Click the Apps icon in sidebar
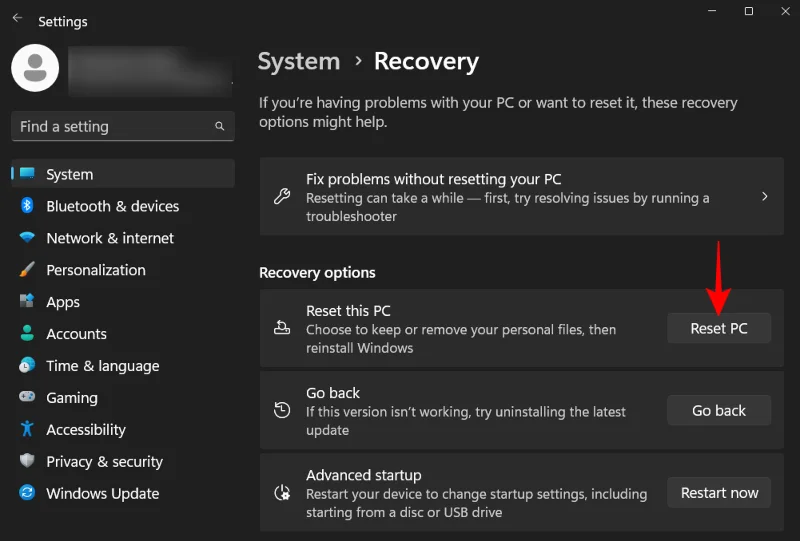The height and width of the screenshot is (541, 800). 27,301
